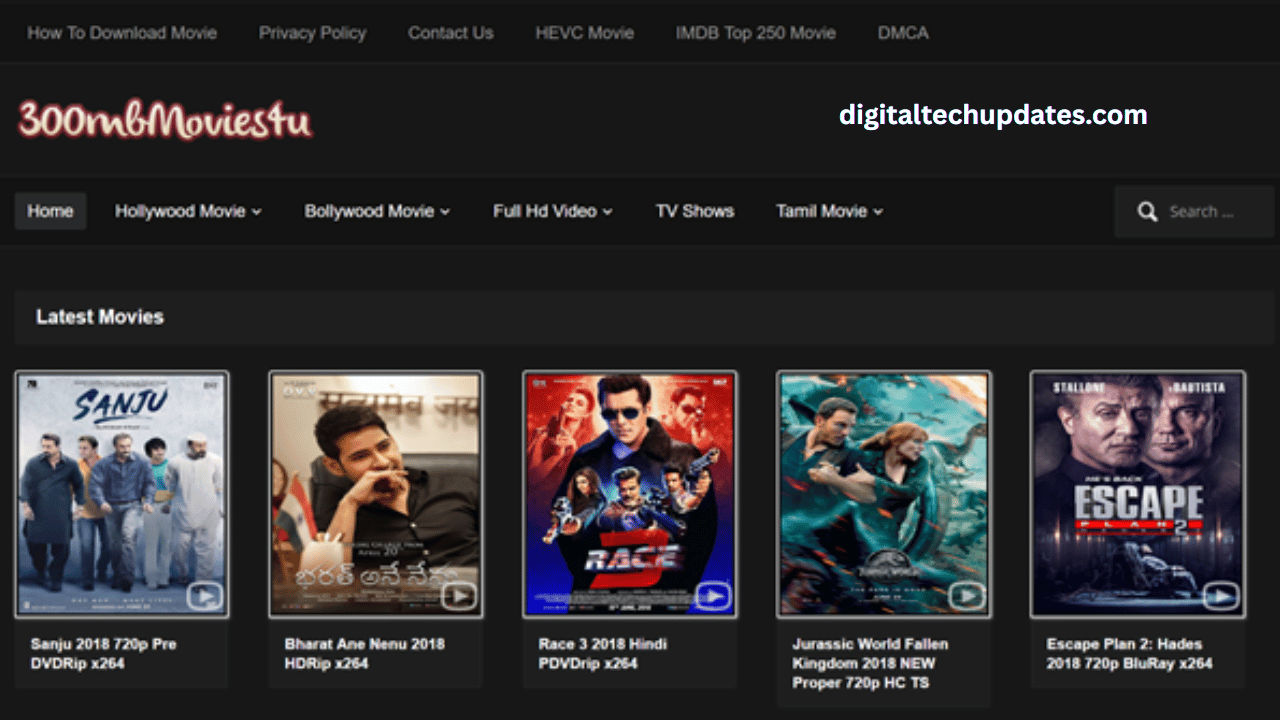This screenshot has height=720, width=1280.
Task: Open the IMDB Top 250 Movie link
Action: point(755,33)
